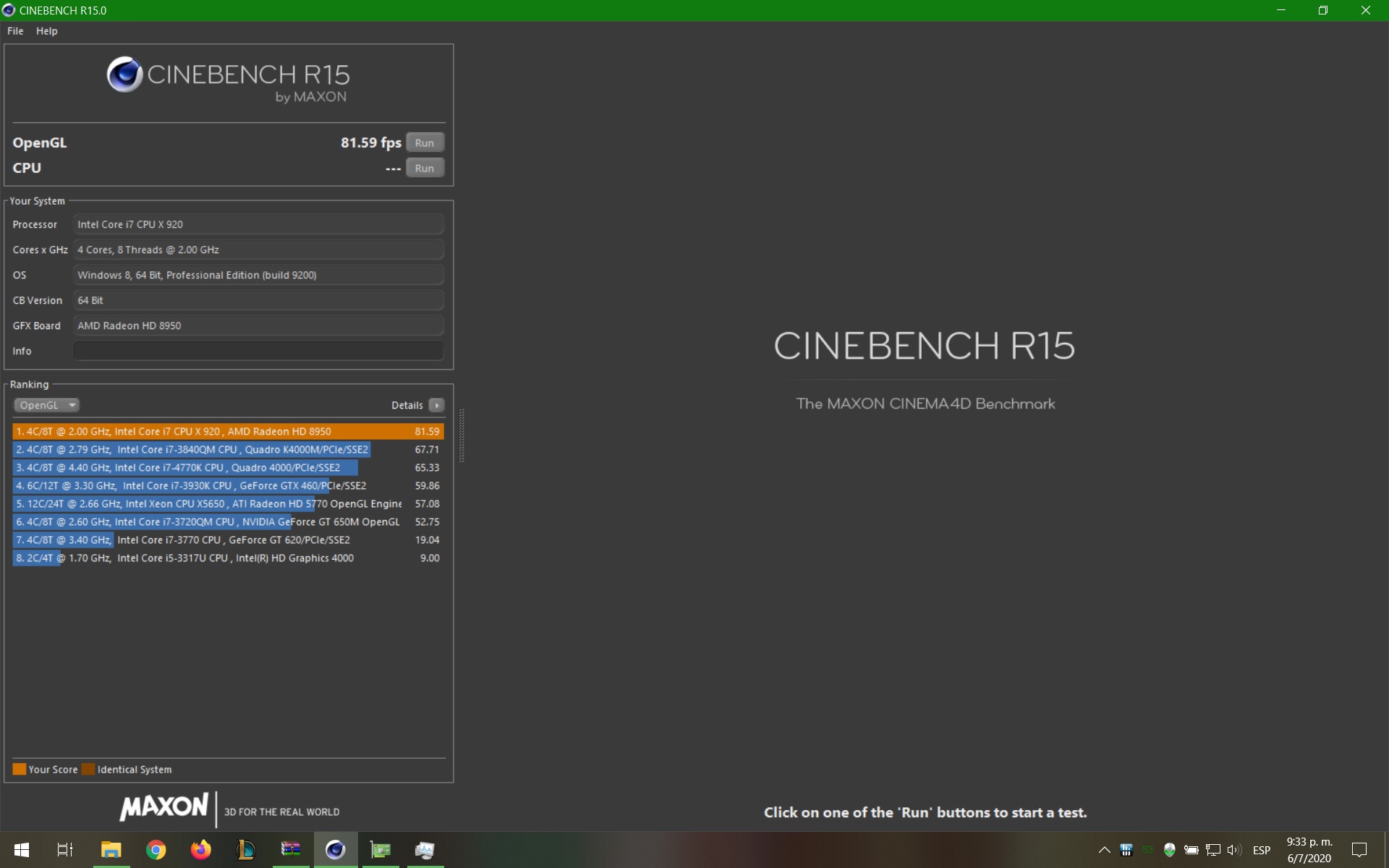Open the graphics card utility taskbar icon

[381, 850]
